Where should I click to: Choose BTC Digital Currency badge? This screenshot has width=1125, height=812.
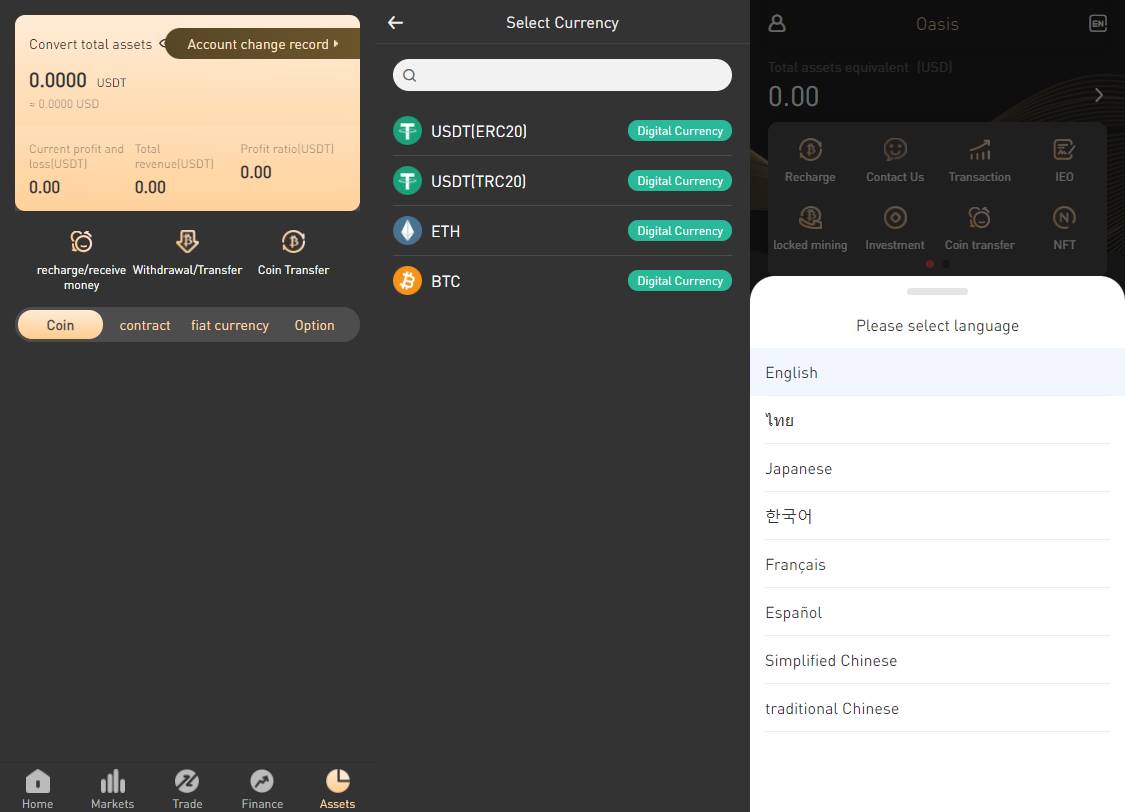(x=679, y=280)
